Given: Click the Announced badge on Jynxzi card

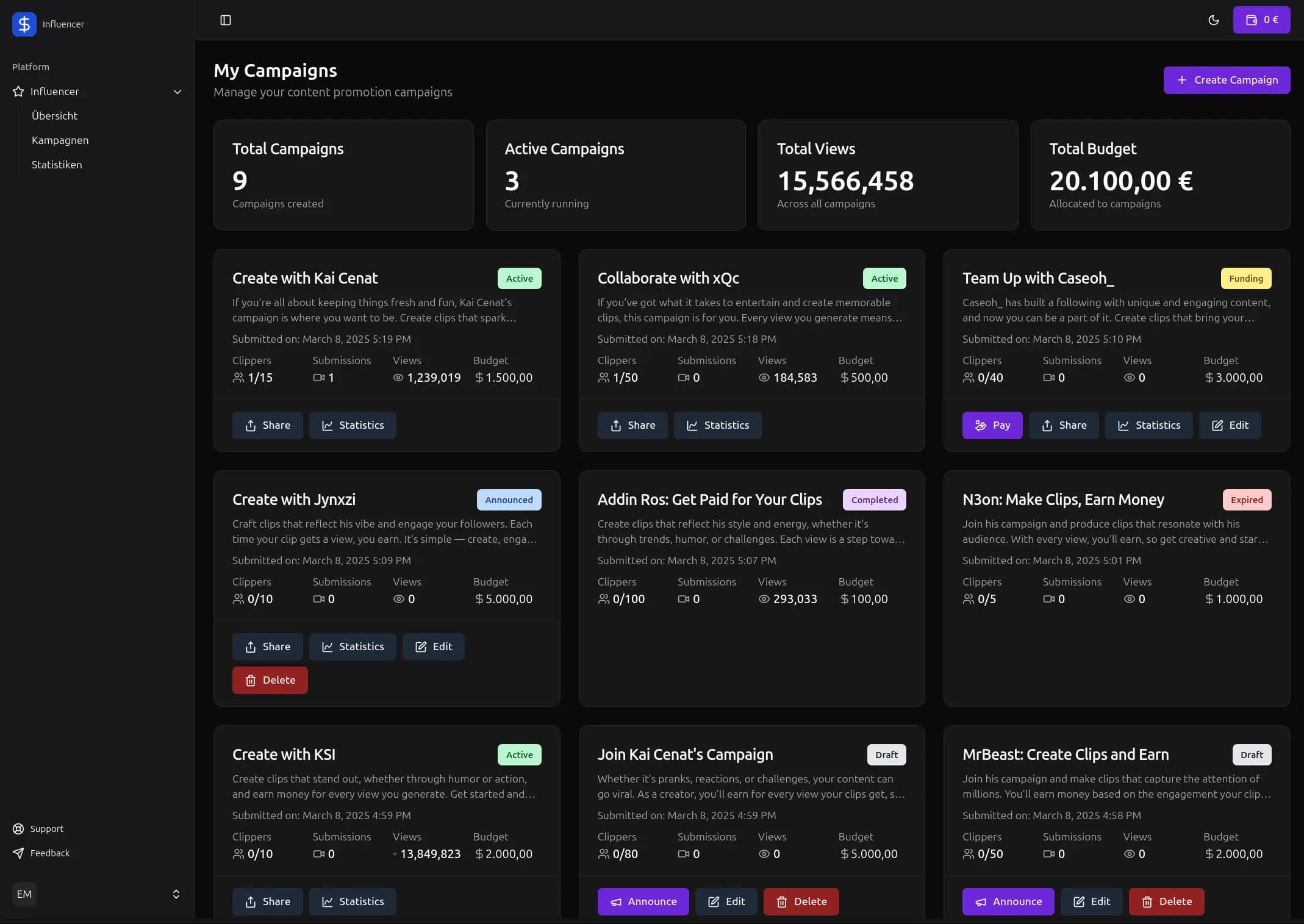Looking at the screenshot, I should click(x=509, y=500).
